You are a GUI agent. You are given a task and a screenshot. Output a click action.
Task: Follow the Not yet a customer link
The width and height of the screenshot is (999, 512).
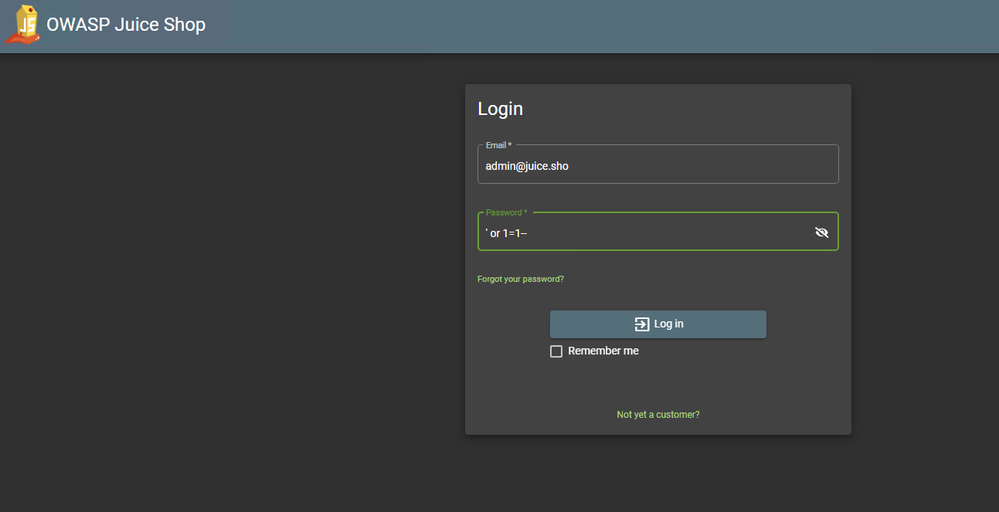658,415
